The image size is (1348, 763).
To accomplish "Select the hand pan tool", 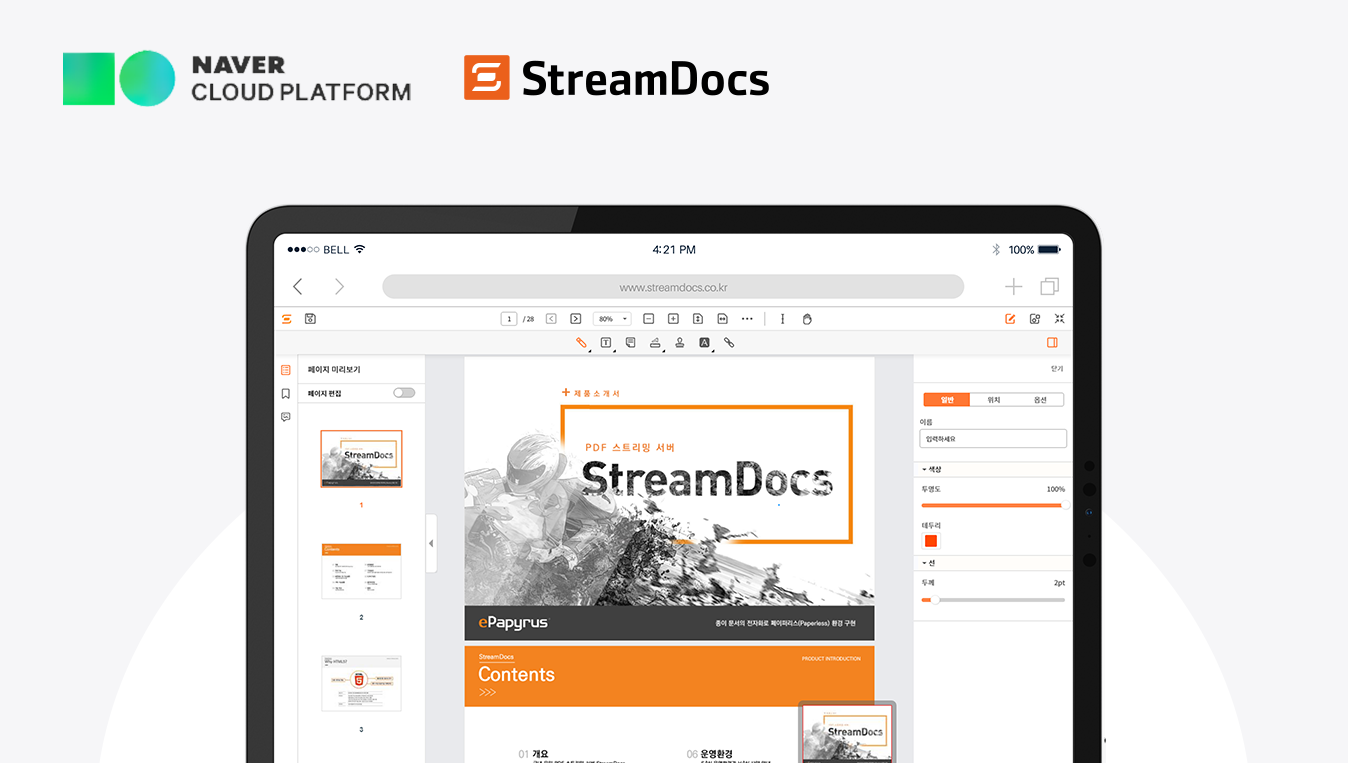I will [807, 319].
